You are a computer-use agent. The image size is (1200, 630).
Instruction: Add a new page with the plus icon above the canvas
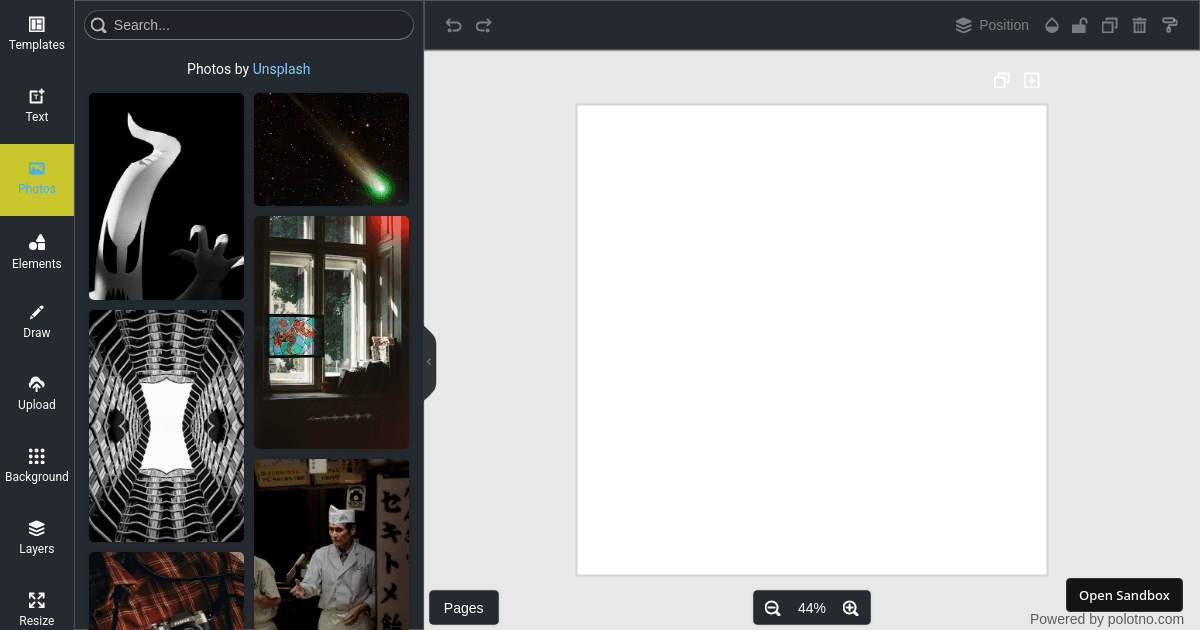[1032, 80]
